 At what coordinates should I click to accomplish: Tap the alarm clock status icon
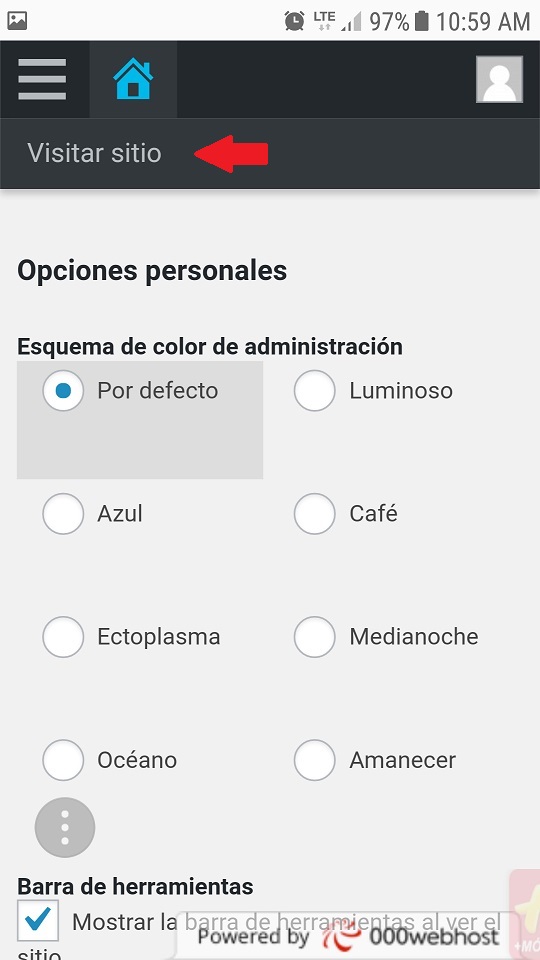pyautogui.click(x=294, y=21)
